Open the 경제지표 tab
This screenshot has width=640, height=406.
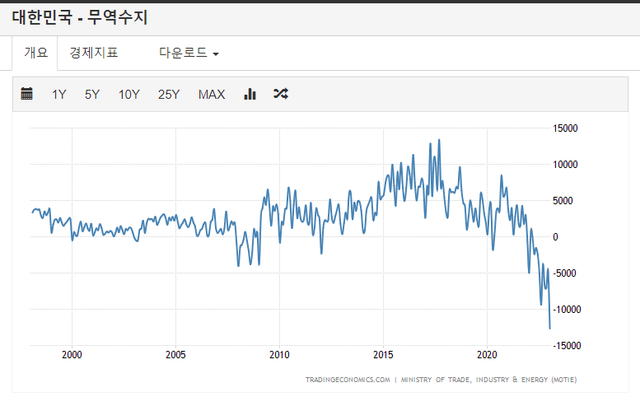click(x=93, y=53)
